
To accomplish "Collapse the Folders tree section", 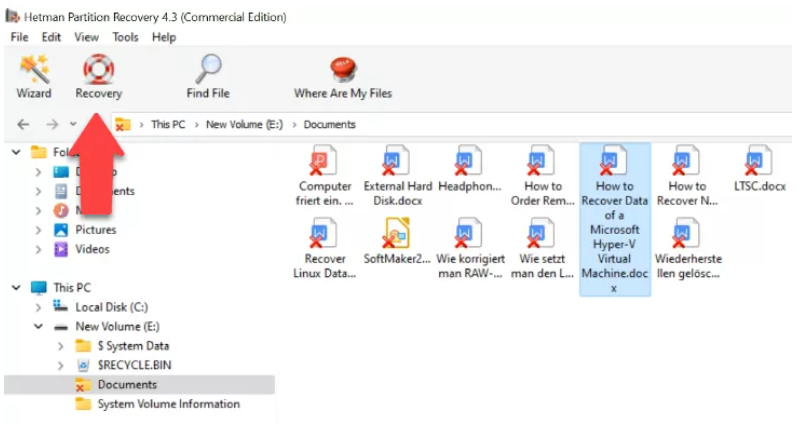I will (16, 152).
